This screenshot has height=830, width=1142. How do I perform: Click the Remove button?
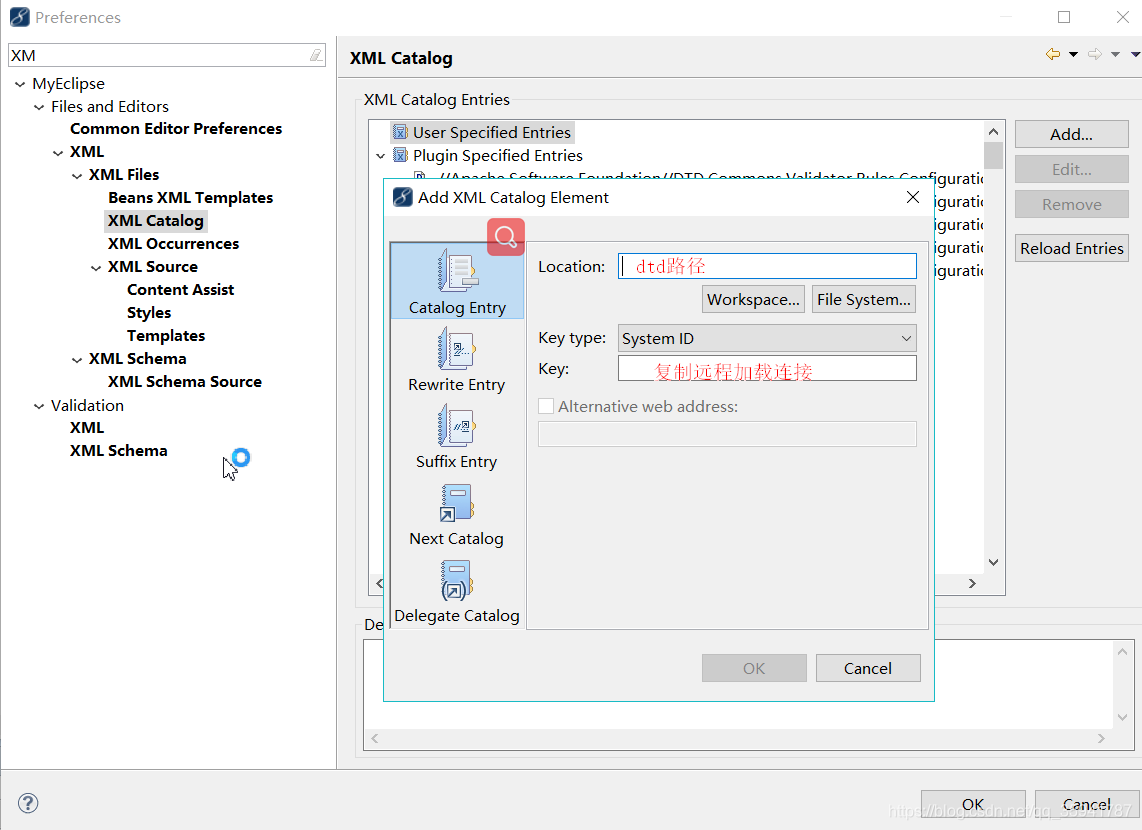pyautogui.click(x=1071, y=205)
